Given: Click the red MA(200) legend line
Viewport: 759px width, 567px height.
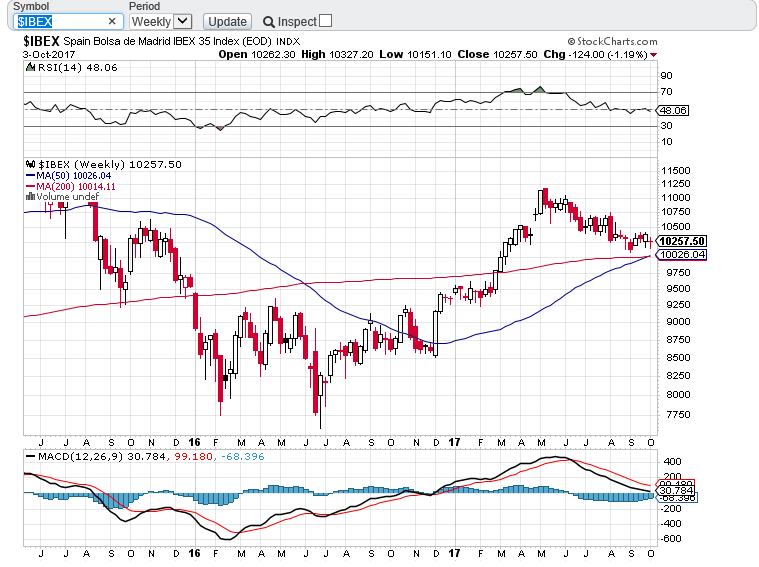Looking at the screenshot, I should [30, 186].
